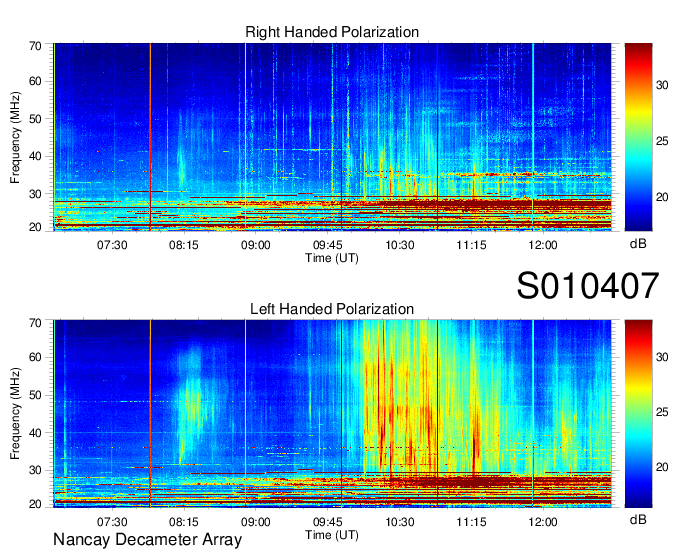Viewport: 680px width, 552px height.
Task: Click the "Left Handed Polarization" plot title
Action: [x=332, y=309]
